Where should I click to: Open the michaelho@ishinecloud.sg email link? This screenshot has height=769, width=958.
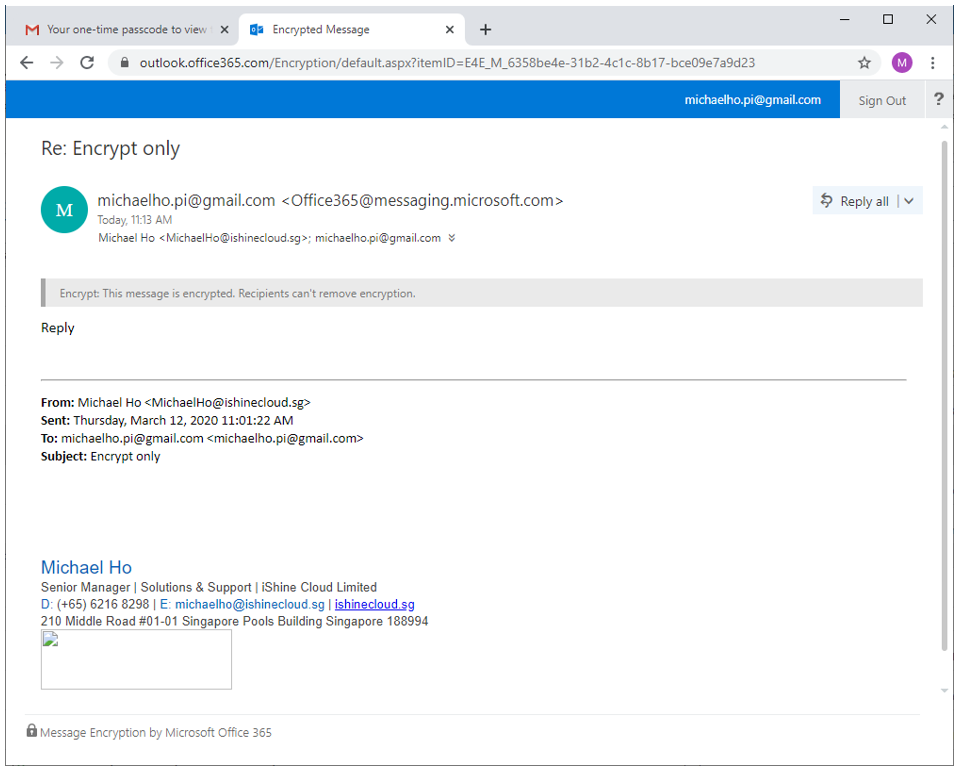click(249, 604)
